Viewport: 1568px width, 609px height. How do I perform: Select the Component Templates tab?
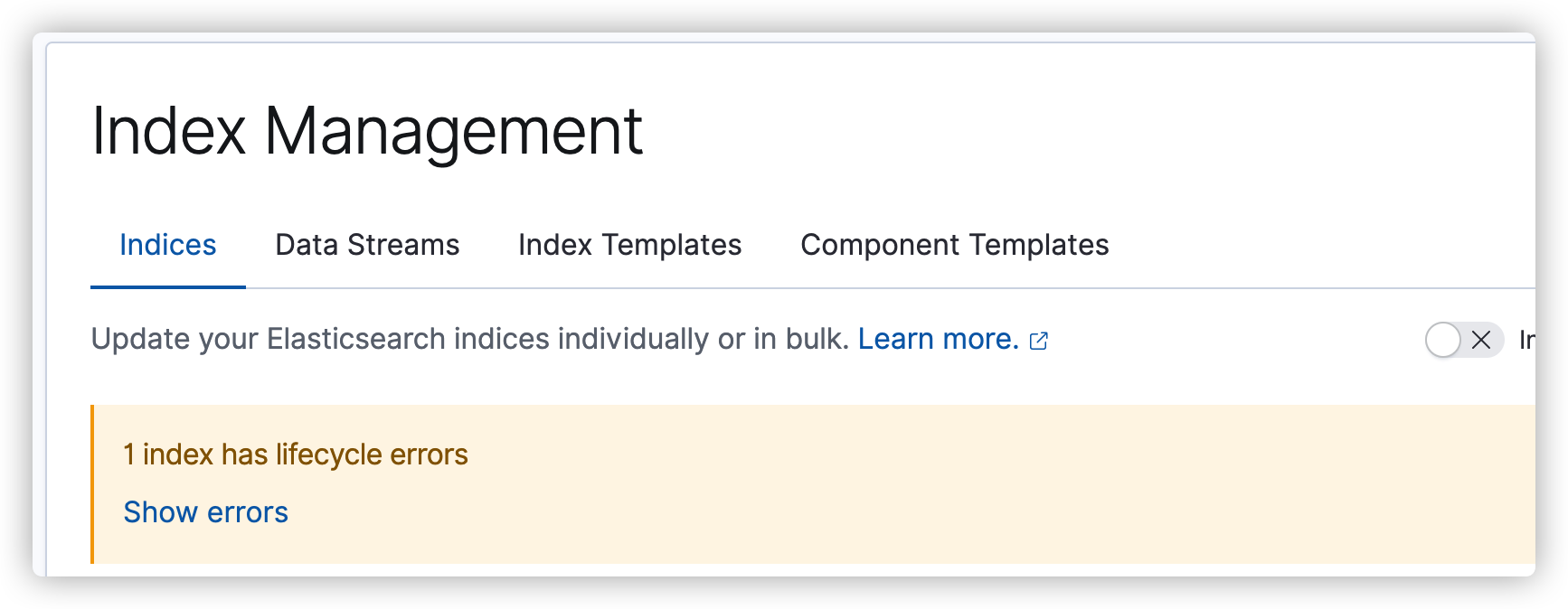(x=953, y=245)
